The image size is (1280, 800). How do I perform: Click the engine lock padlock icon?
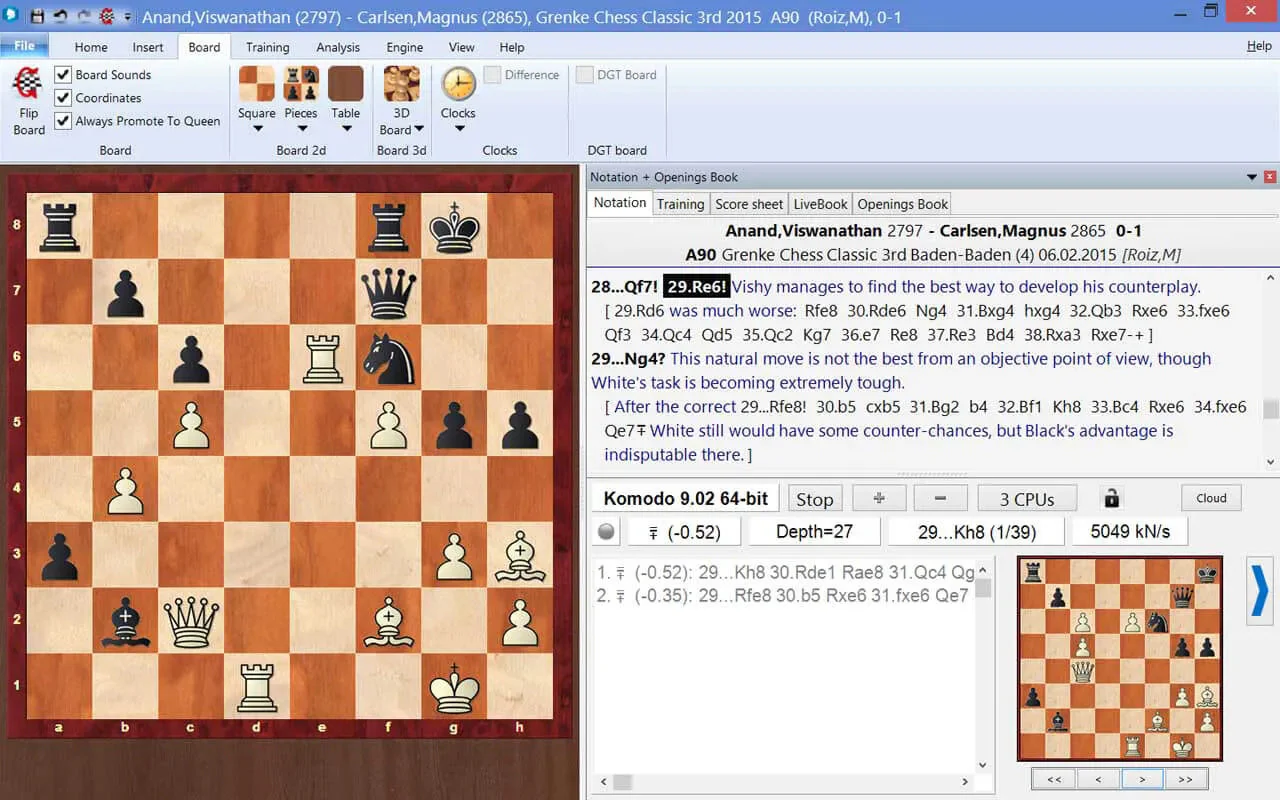tap(1111, 498)
